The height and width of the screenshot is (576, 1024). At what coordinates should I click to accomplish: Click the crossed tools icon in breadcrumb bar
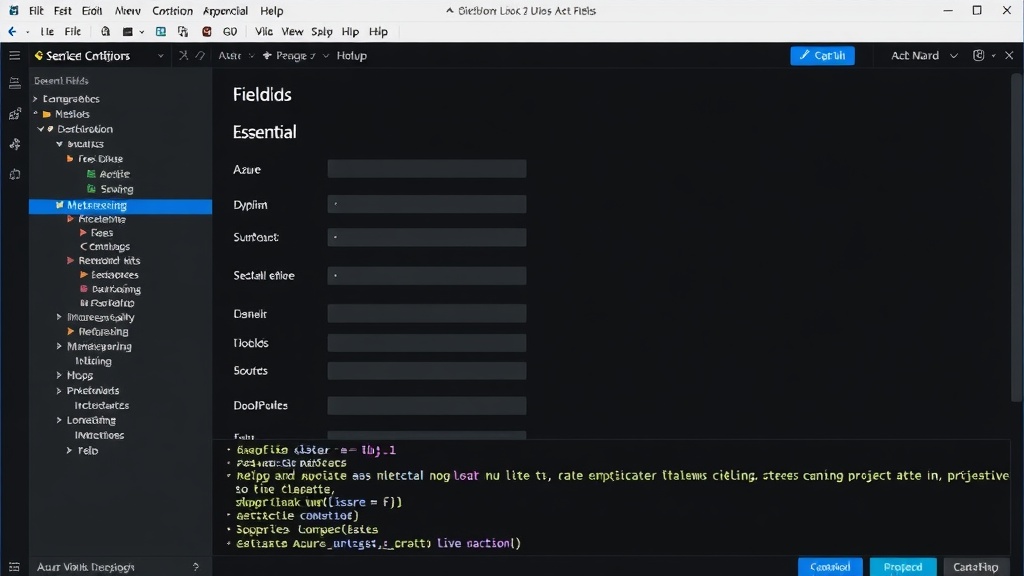tap(184, 56)
